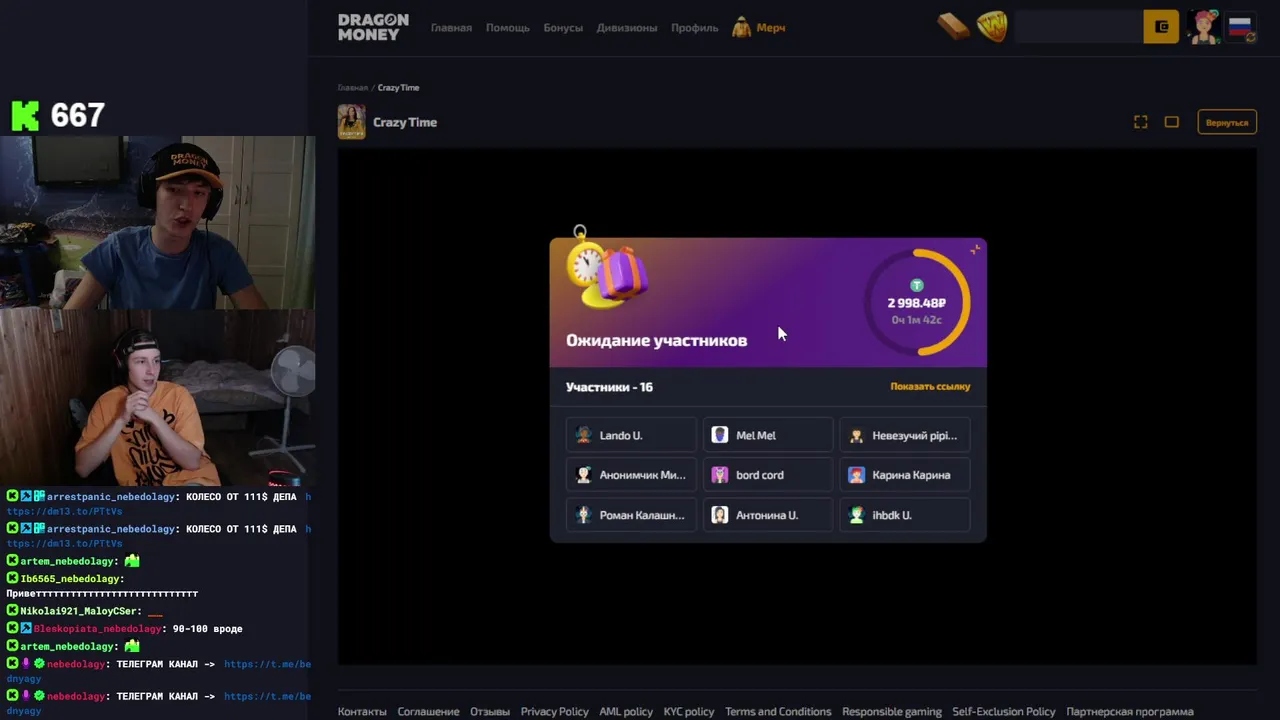
Task: Go to the Бонусы page
Action: pos(563,28)
